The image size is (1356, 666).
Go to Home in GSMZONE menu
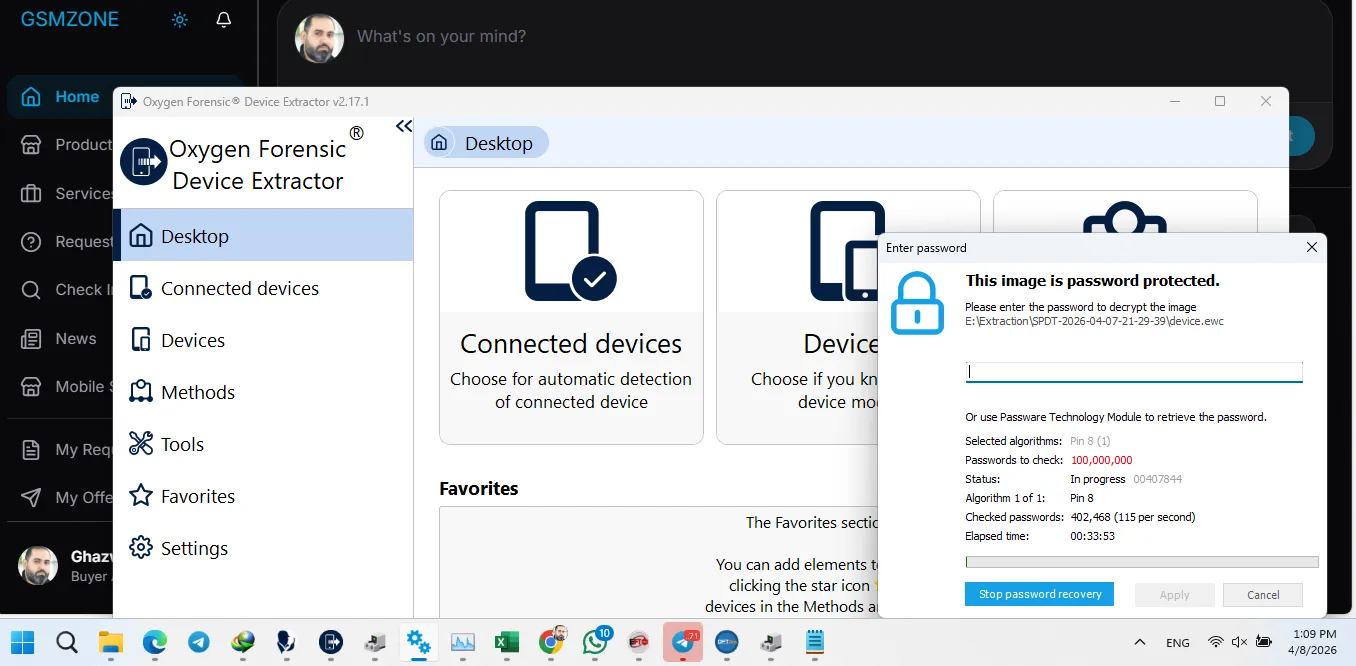click(76, 97)
